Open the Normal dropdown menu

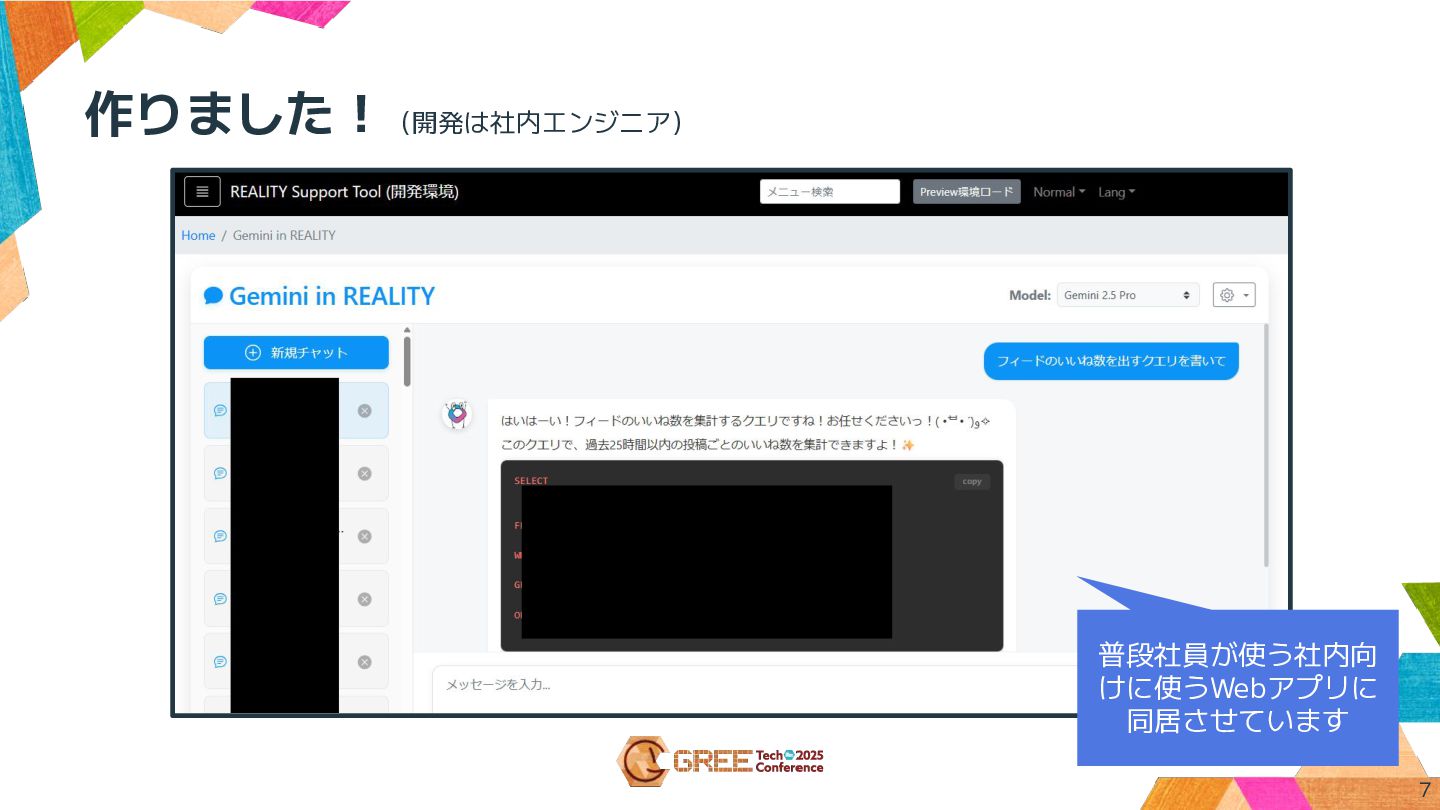click(1059, 192)
